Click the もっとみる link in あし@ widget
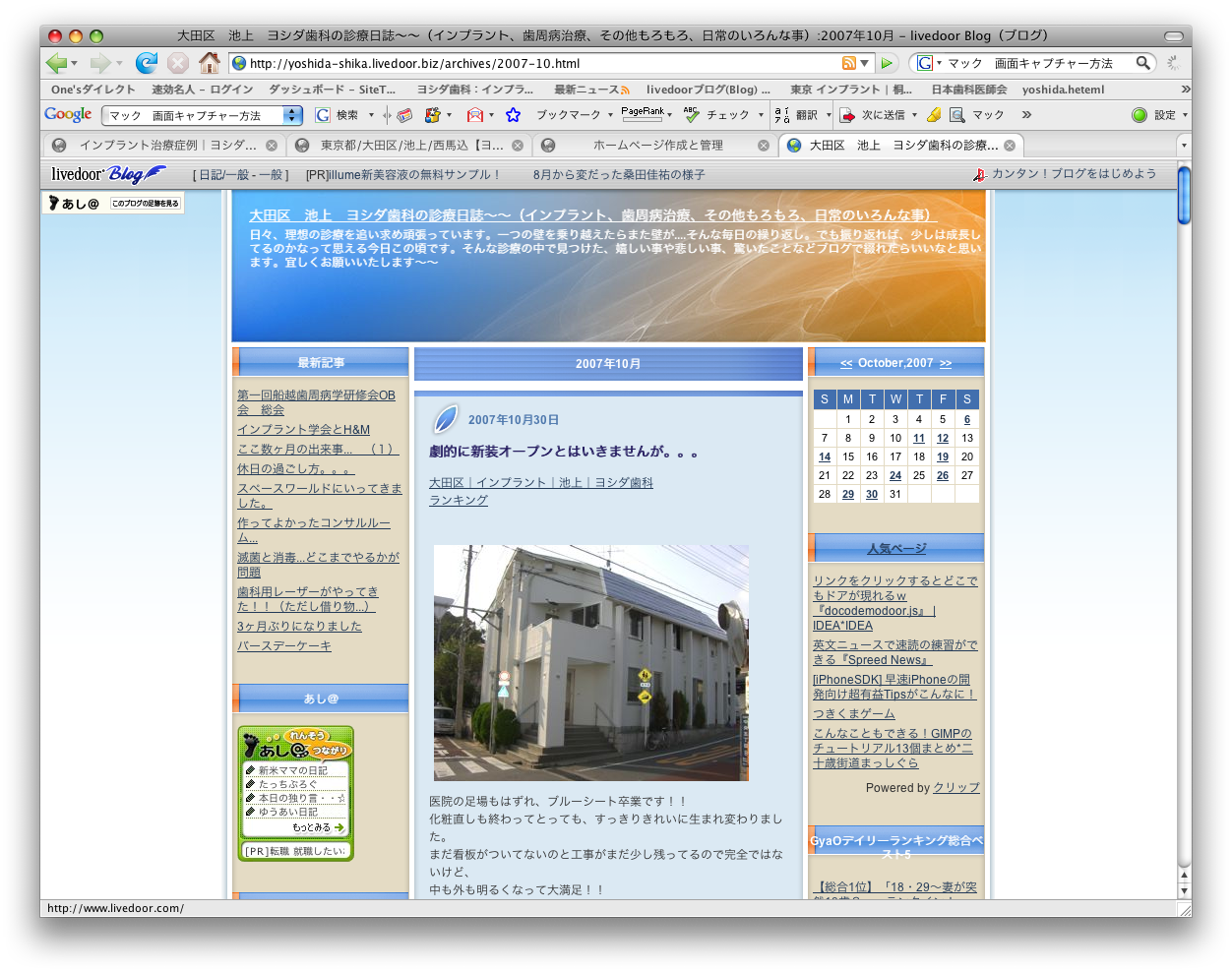Viewport: 1232px width, 972px height. click(318, 827)
